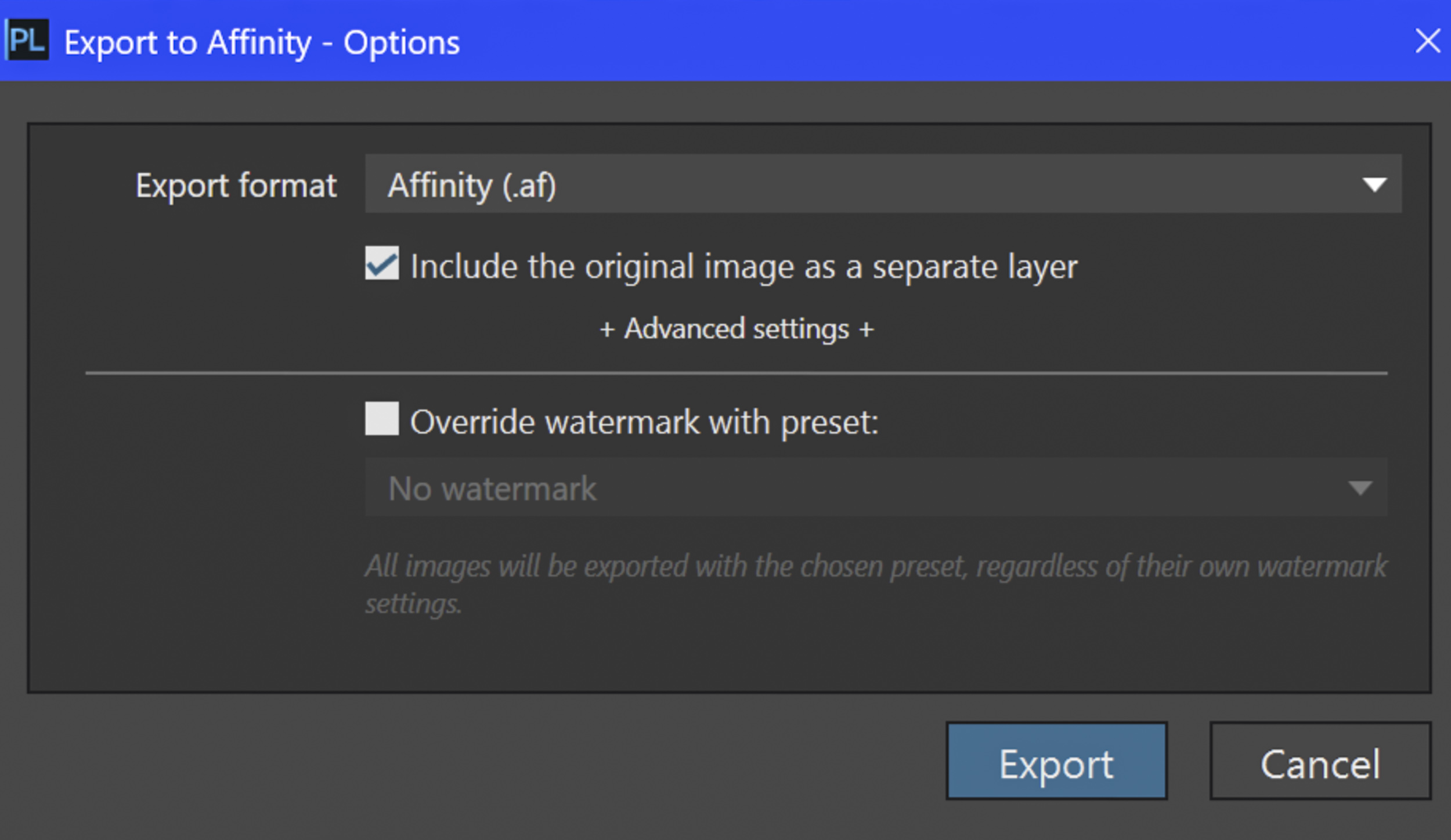Click the right plus sign of Advanced settings
Viewport: 1451px width, 840px height.
pos(866,330)
